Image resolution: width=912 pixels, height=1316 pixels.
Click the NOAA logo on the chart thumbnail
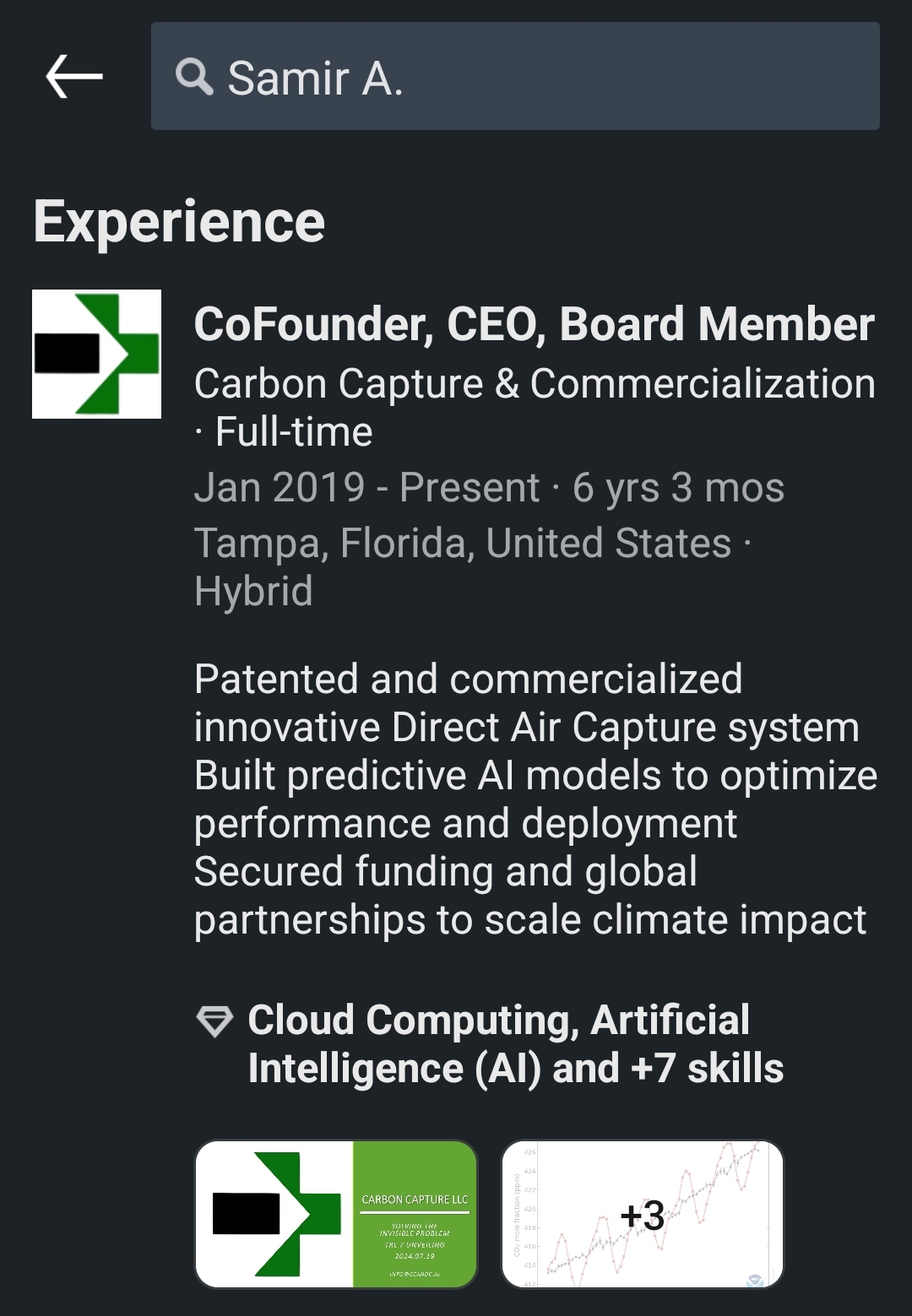click(x=755, y=1281)
